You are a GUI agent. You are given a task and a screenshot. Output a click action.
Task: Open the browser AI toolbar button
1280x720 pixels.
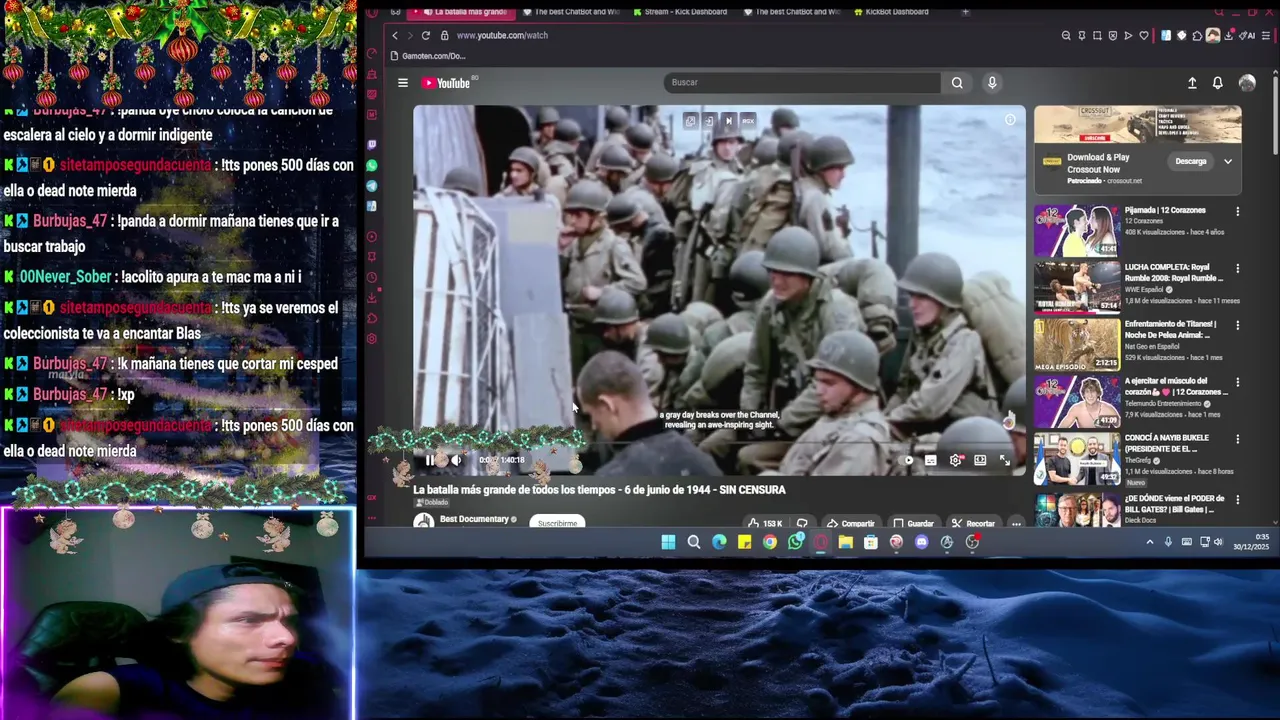1247,35
